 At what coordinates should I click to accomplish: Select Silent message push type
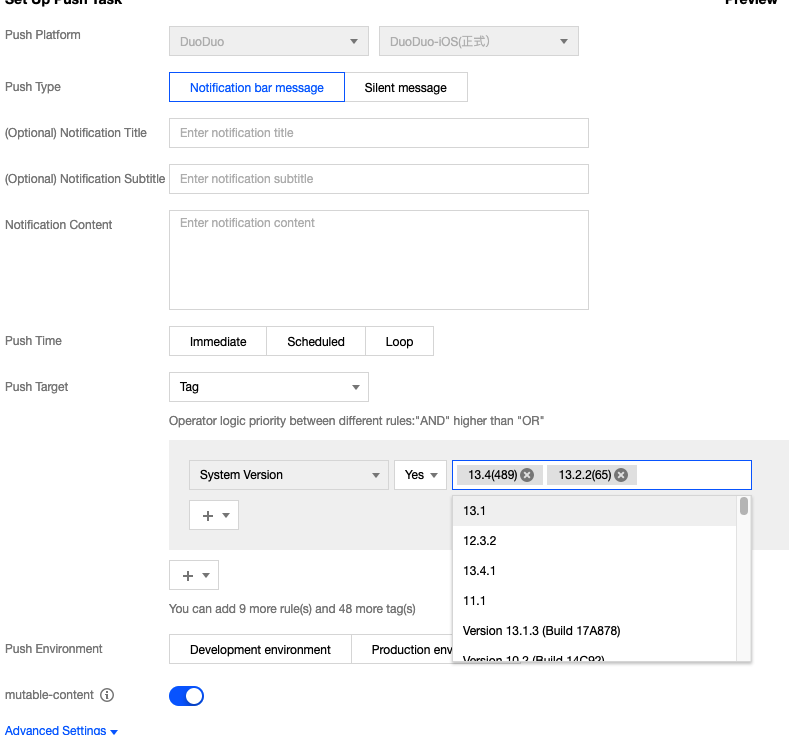[x=405, y=87]
